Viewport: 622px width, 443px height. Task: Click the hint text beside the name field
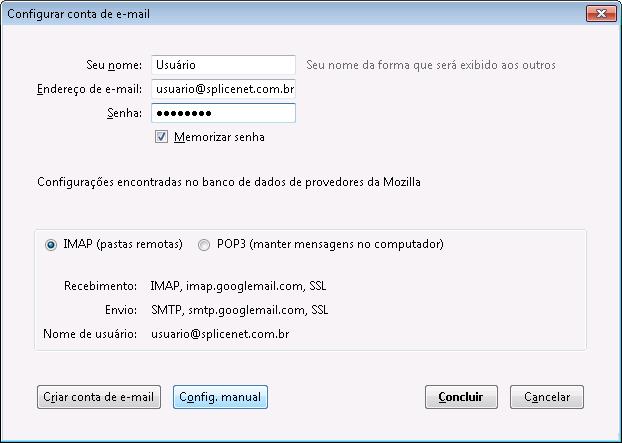point(431,65)
